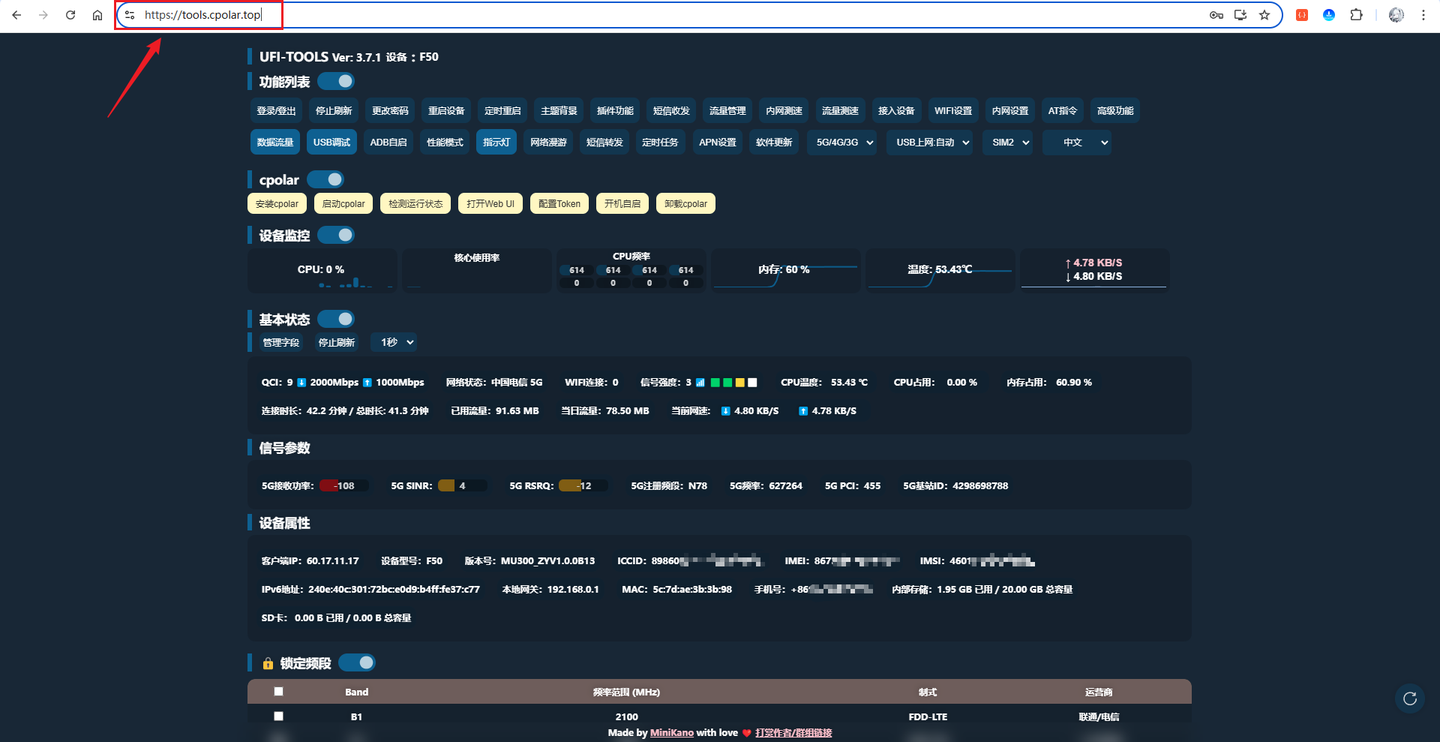Open the saved passwords key icon
1440x742 pixels.
tap(1216, 15)
